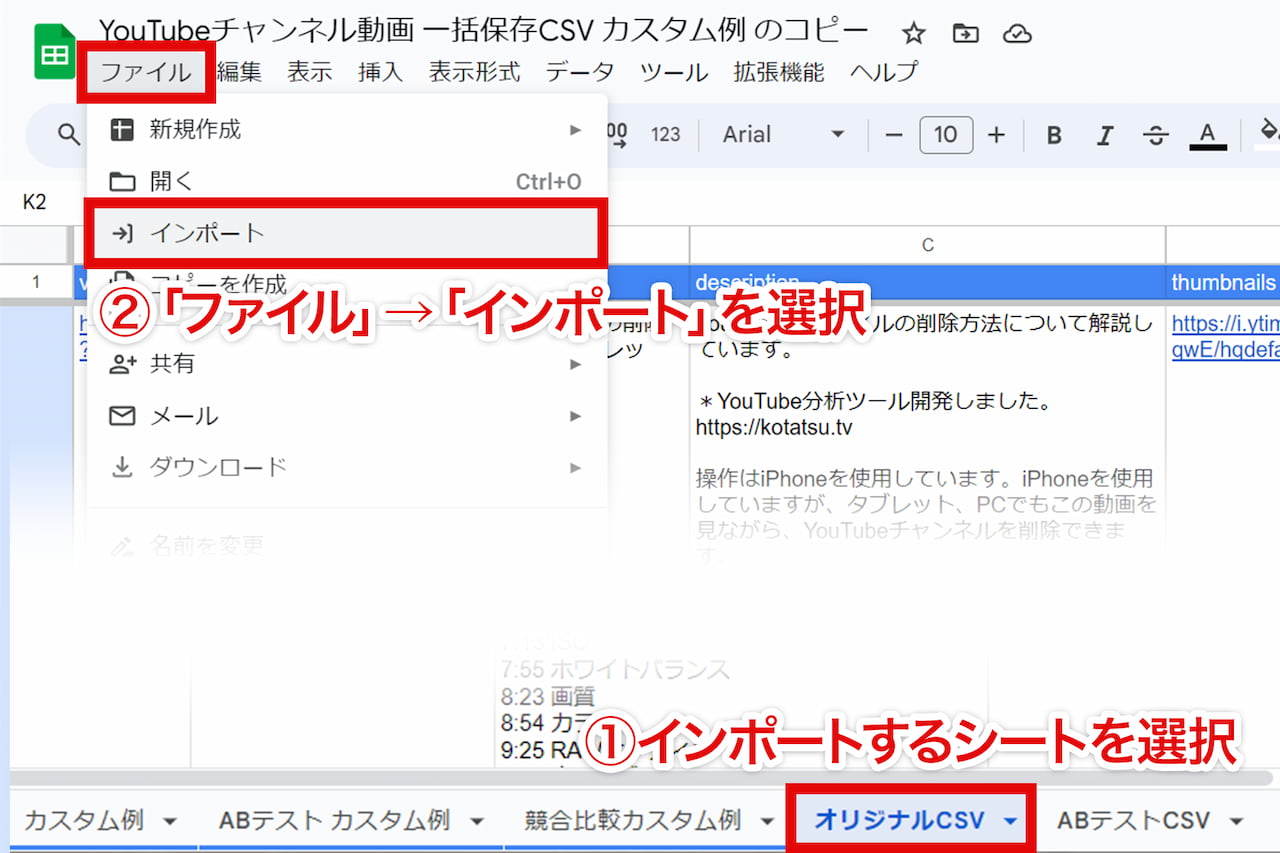Screen dimensions: 1280x853
Task: Toggle bold formatting
Action: [1054, 135]
